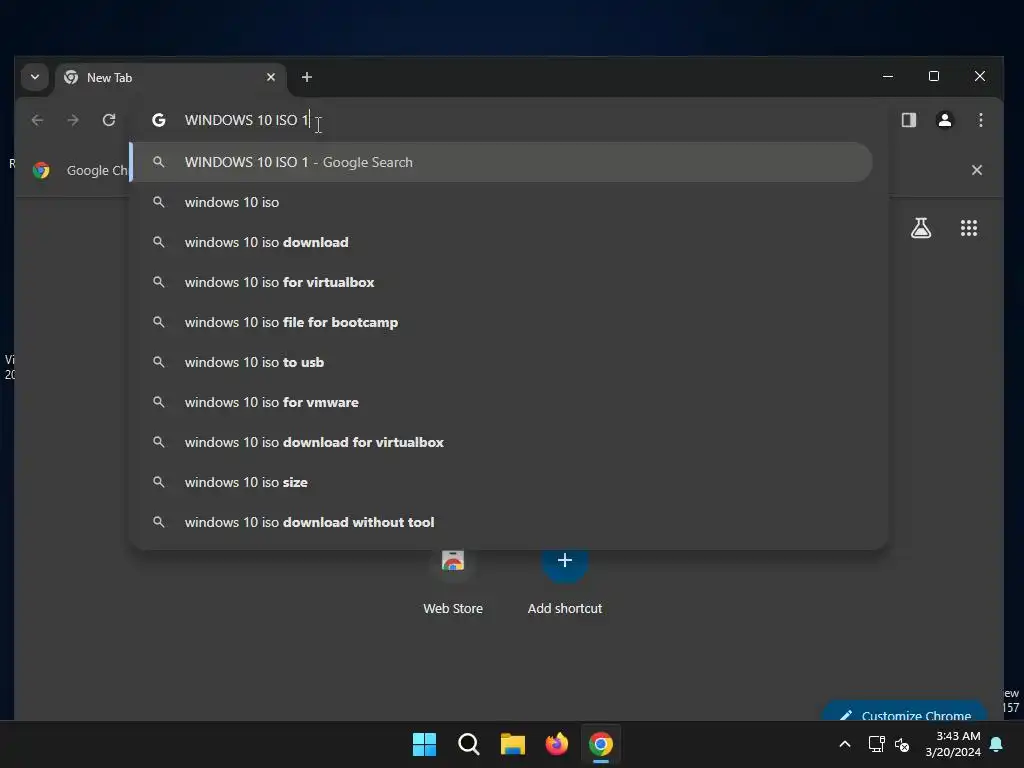Open the side panel icon

pyautogui.click(x=908, y=120)
